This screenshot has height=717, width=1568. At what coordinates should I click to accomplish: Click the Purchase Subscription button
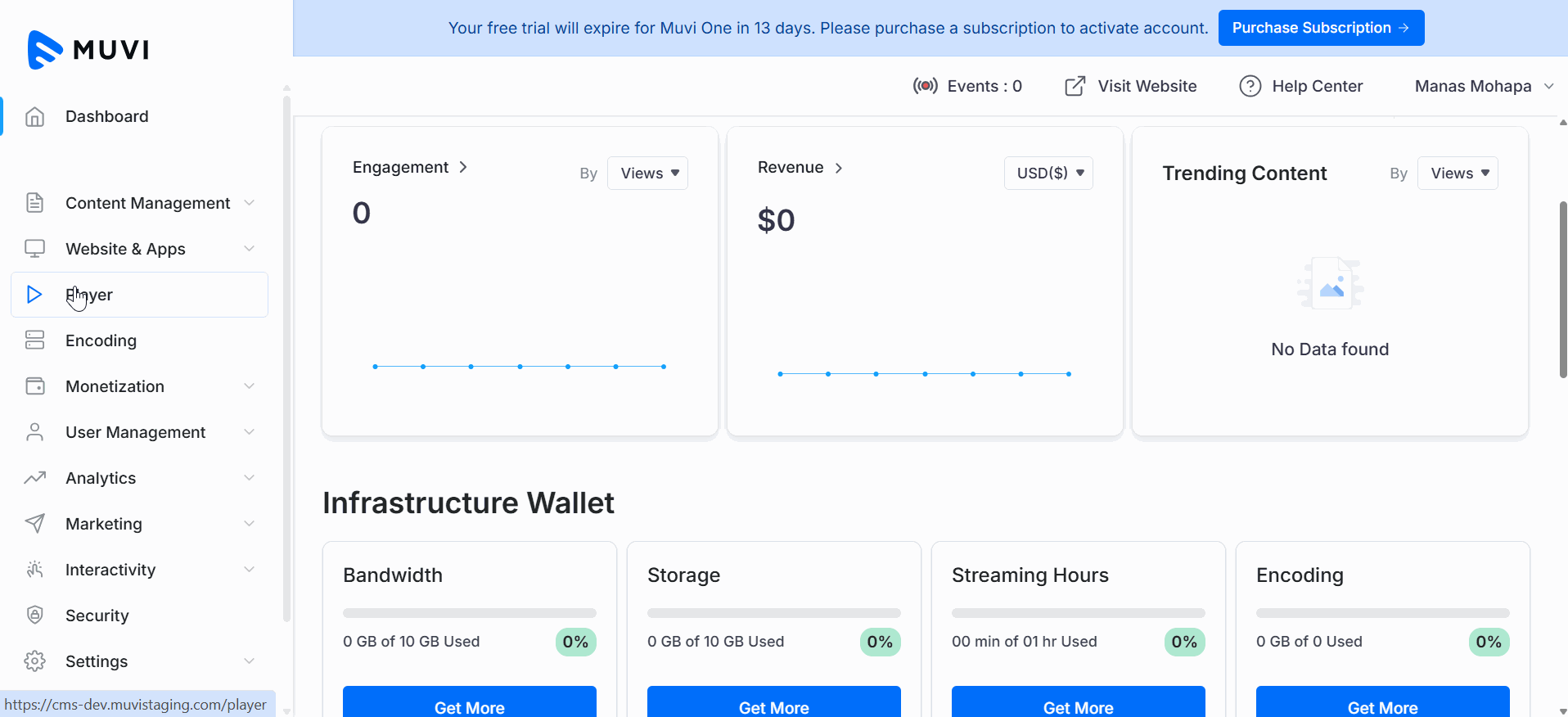[x=1321, y=28]
